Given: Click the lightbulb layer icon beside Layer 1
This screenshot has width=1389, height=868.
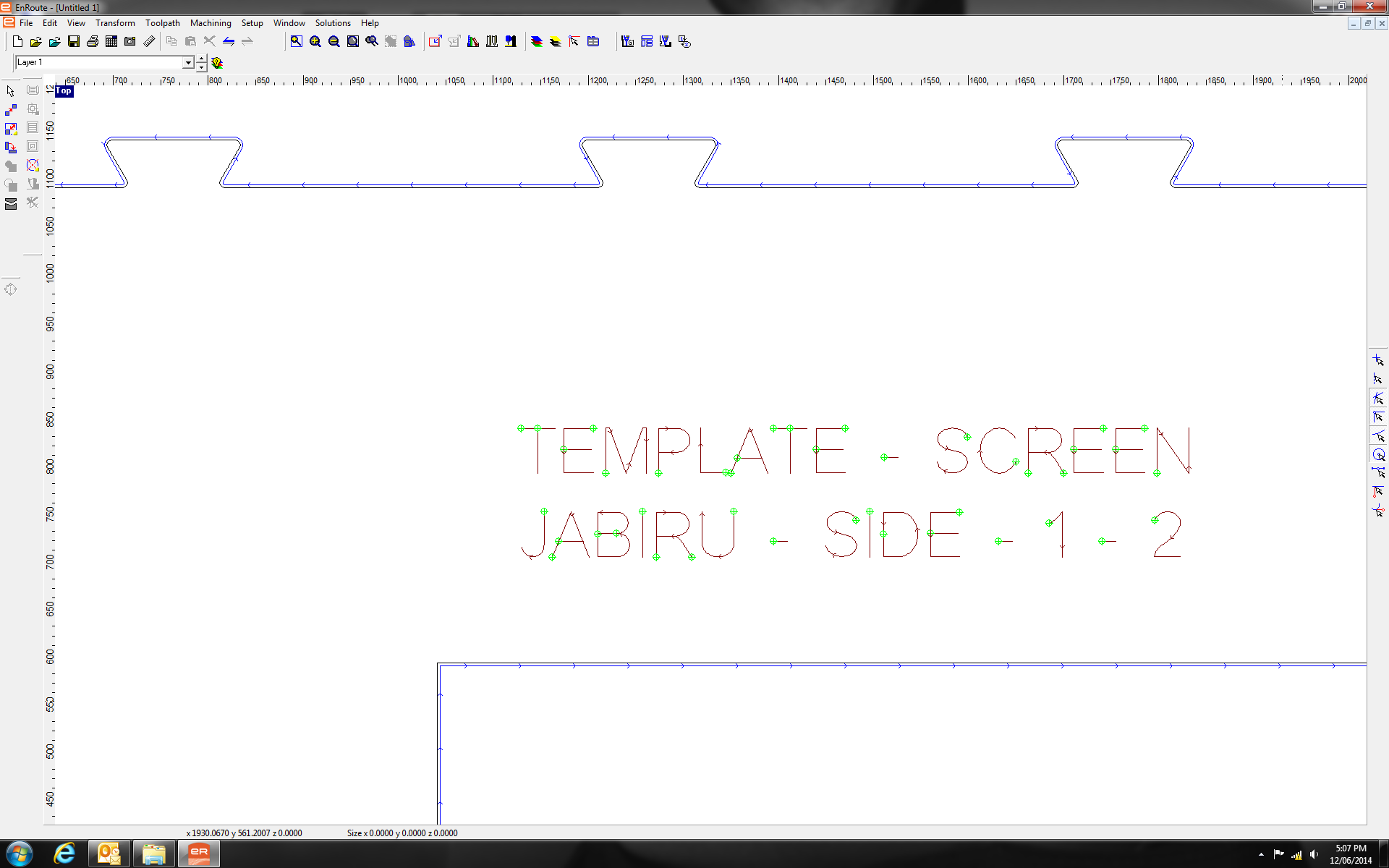Looking at the screenshot, I should (x=217, y=63).
